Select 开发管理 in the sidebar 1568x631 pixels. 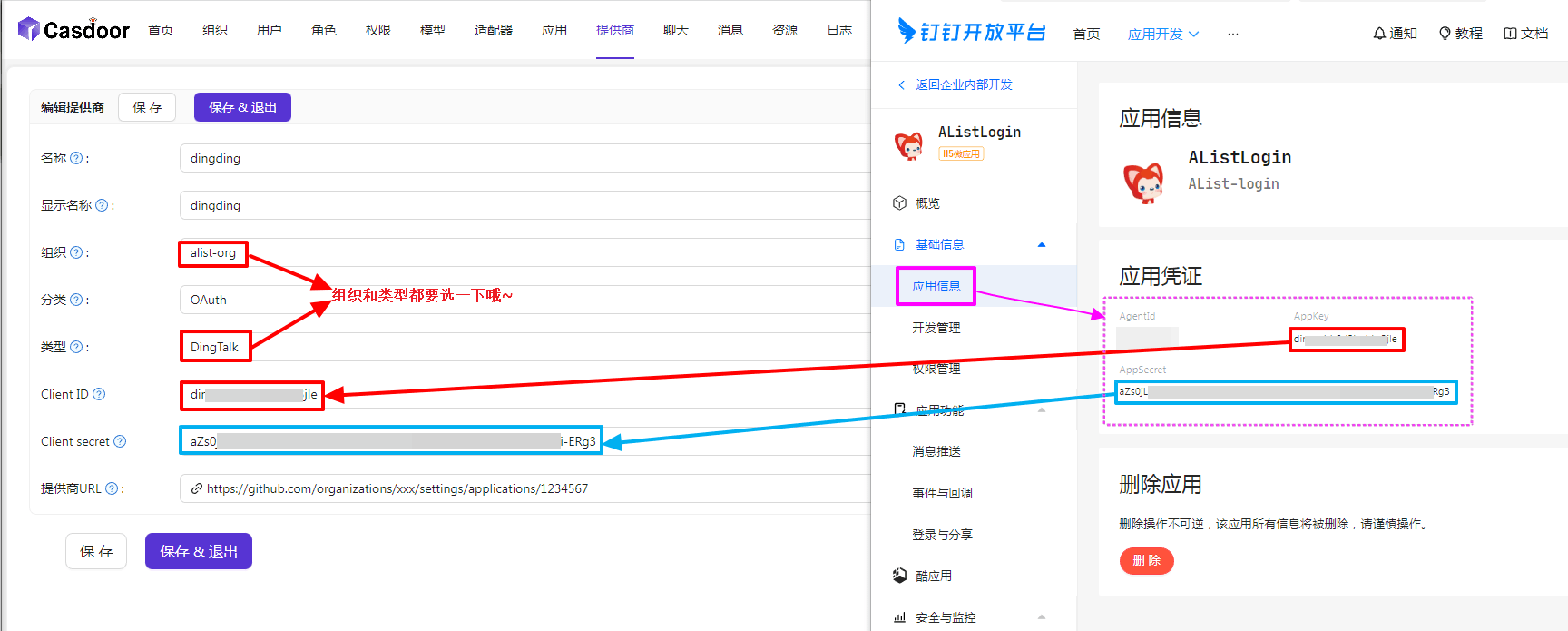click(936, 328)
